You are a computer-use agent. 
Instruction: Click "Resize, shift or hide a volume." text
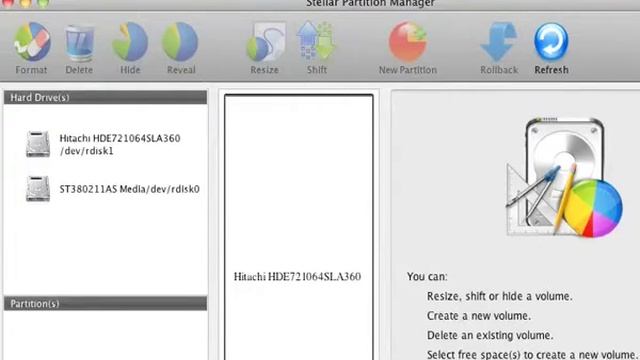tap(500, 296)
